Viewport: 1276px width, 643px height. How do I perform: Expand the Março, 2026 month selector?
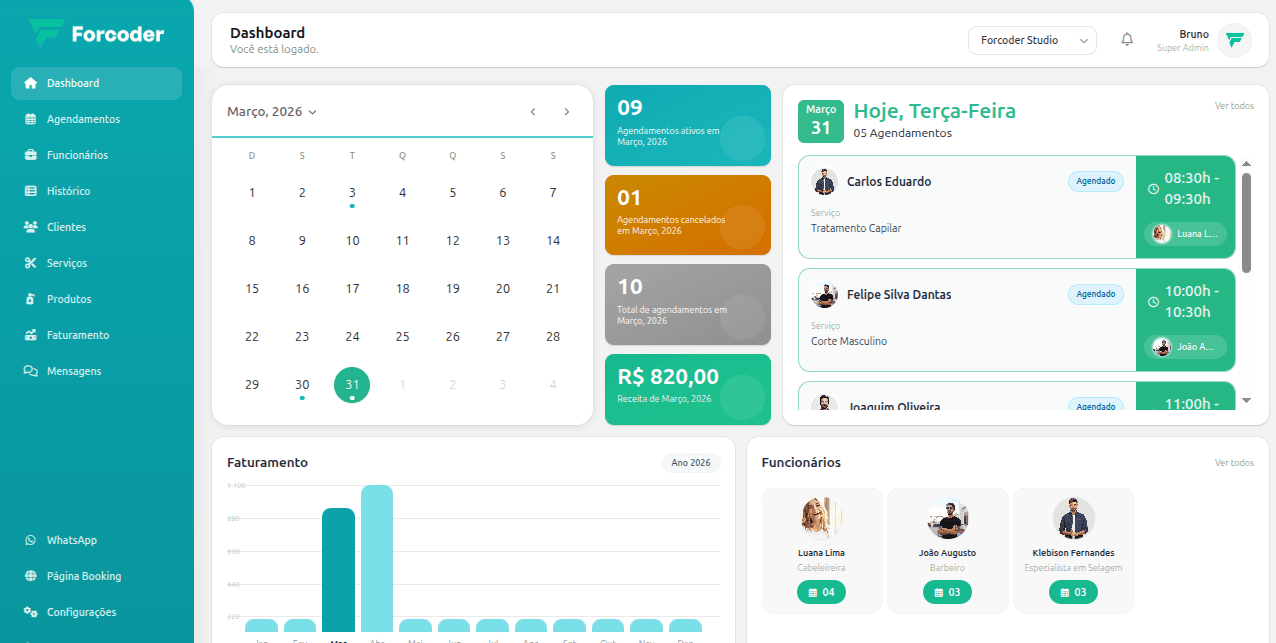[269, 112]
